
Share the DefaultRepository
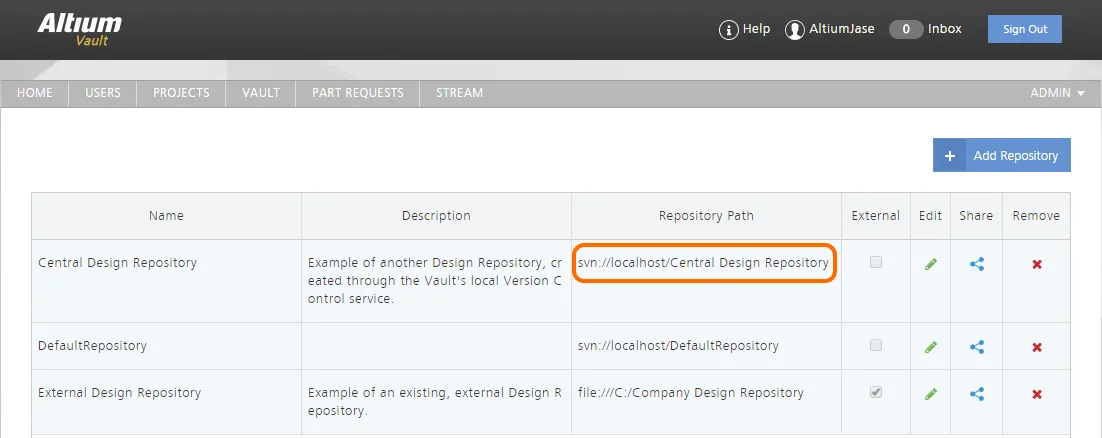pos(976,347)
